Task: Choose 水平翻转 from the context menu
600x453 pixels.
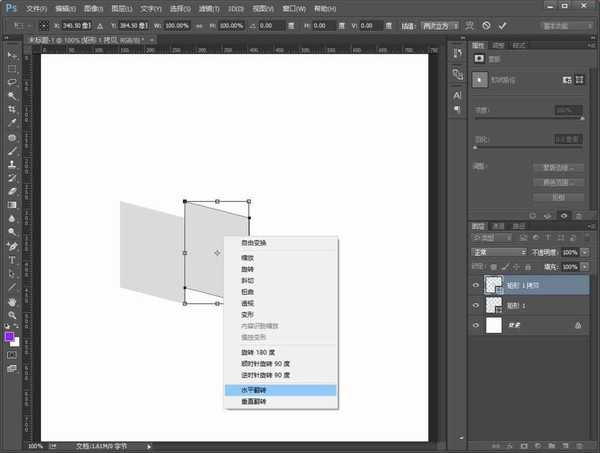Action: (282, 389)
